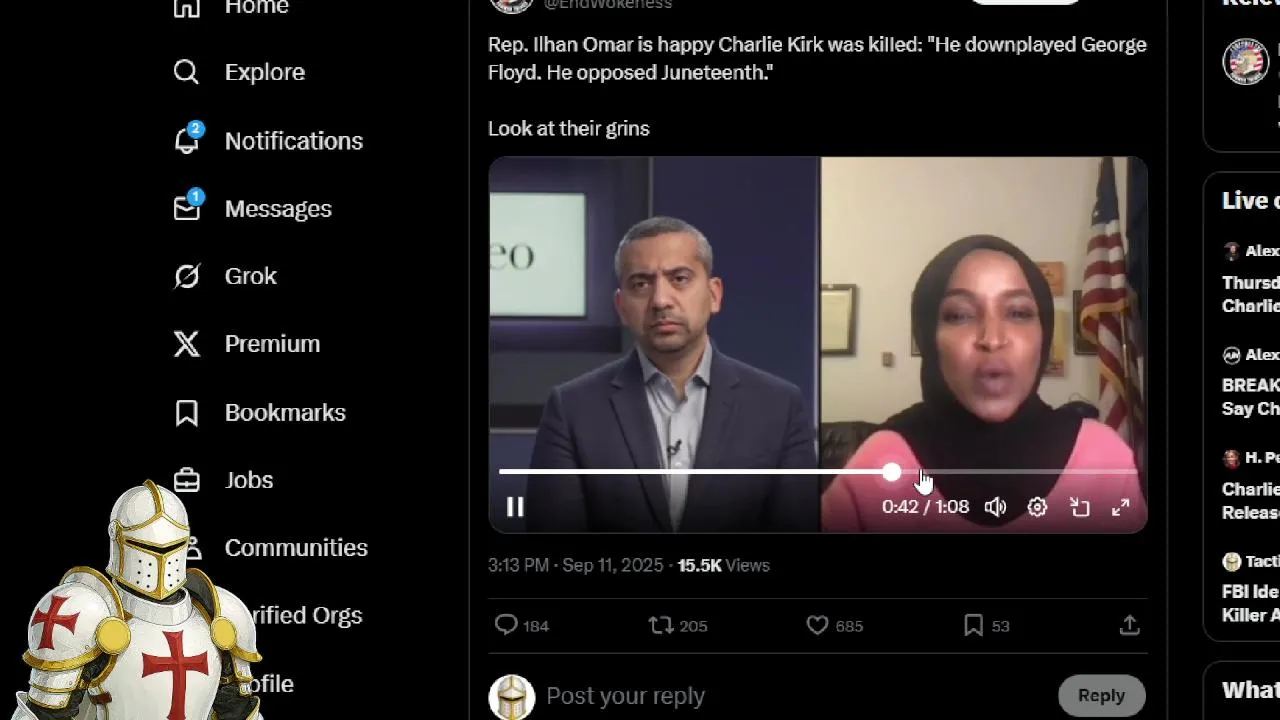Toggle picture-in-picture mode on video

(1079, 507)
